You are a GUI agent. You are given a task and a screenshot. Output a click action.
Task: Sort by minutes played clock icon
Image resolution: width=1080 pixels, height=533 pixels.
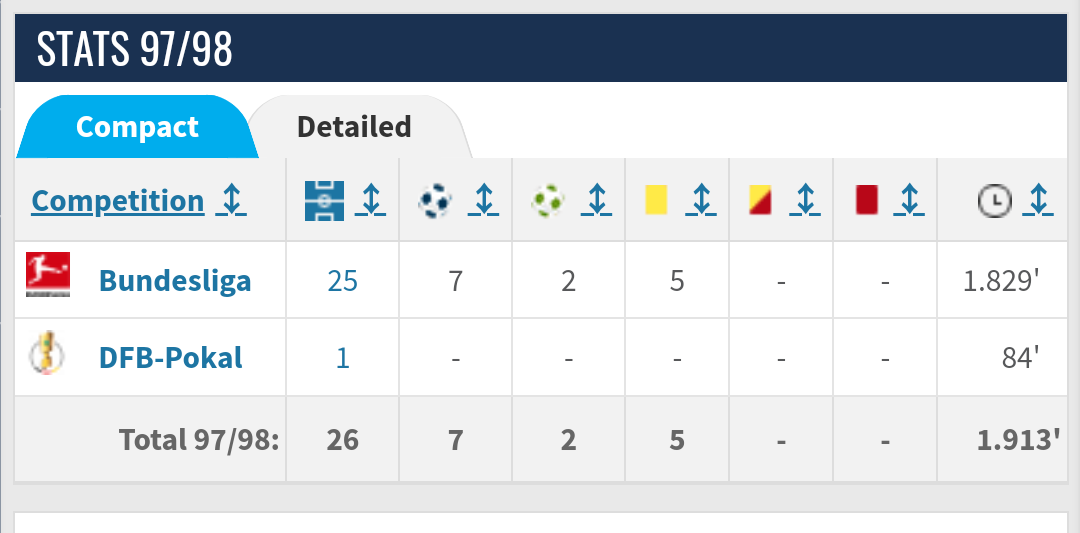[x=992, y=201]
